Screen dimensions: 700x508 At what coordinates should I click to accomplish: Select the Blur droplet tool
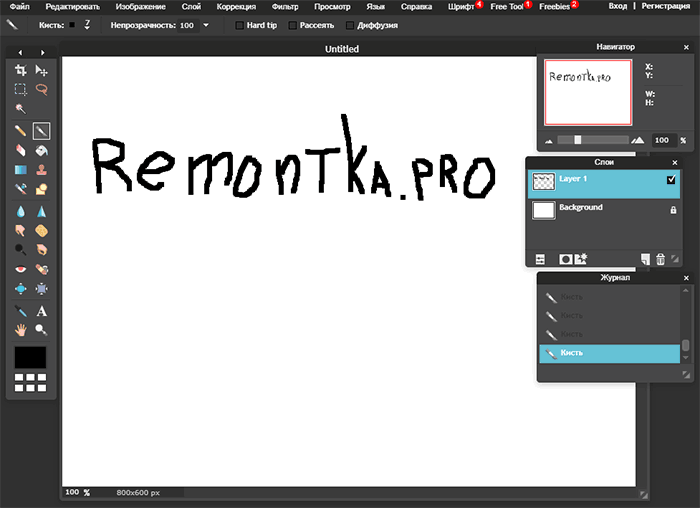(21, 211)
